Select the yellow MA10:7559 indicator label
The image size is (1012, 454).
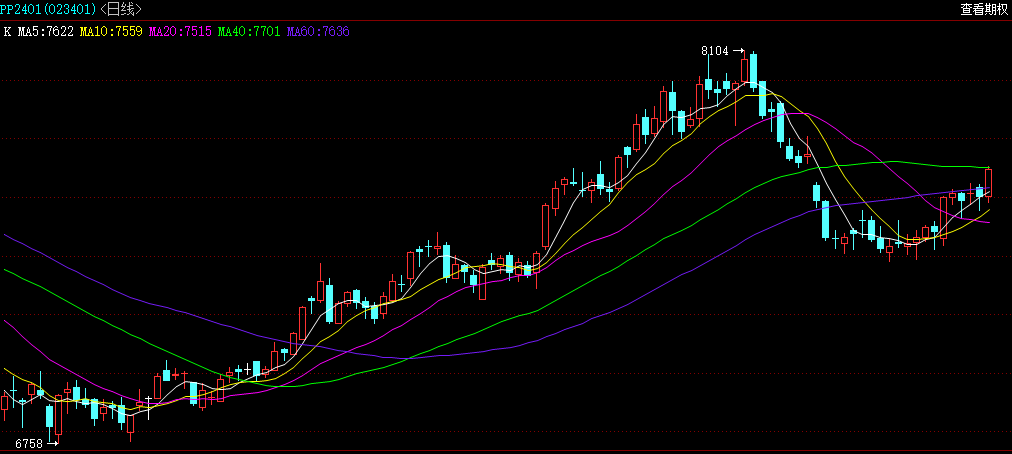pyautogui.click(x=111, y=31)
